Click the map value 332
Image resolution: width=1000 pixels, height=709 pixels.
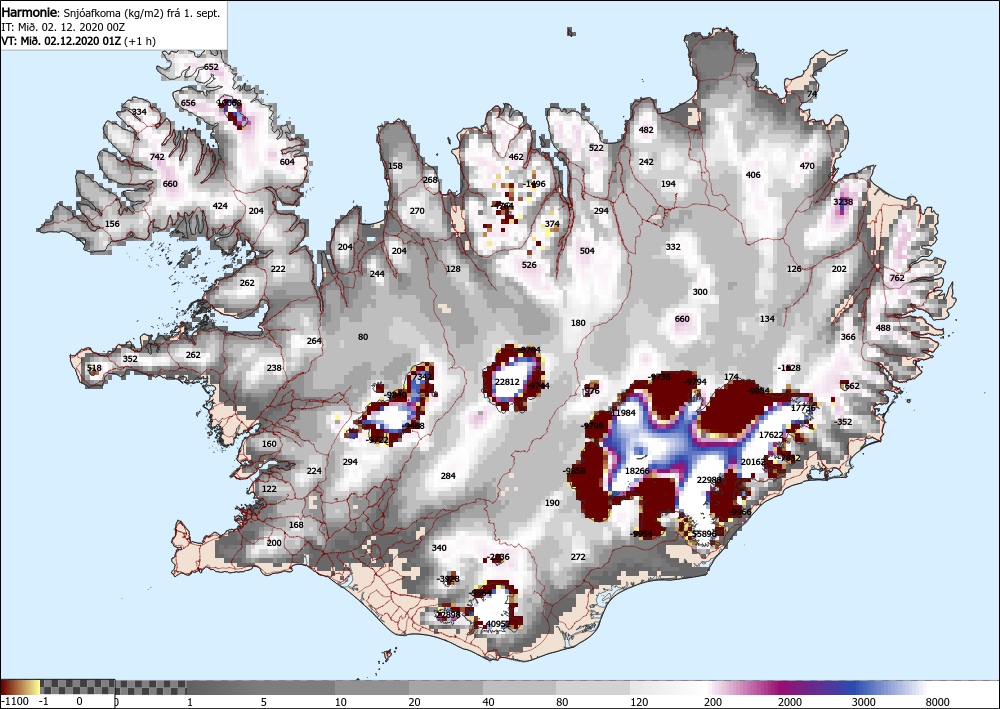673,247
